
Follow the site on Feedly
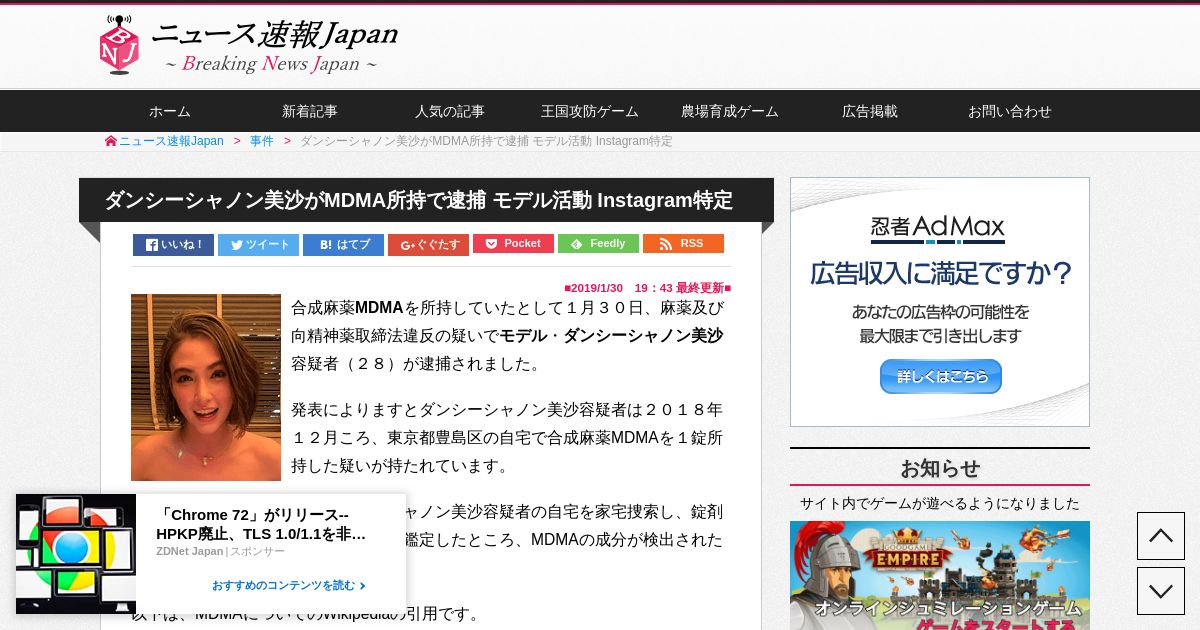pyautogui.click(x=598, y=244)
